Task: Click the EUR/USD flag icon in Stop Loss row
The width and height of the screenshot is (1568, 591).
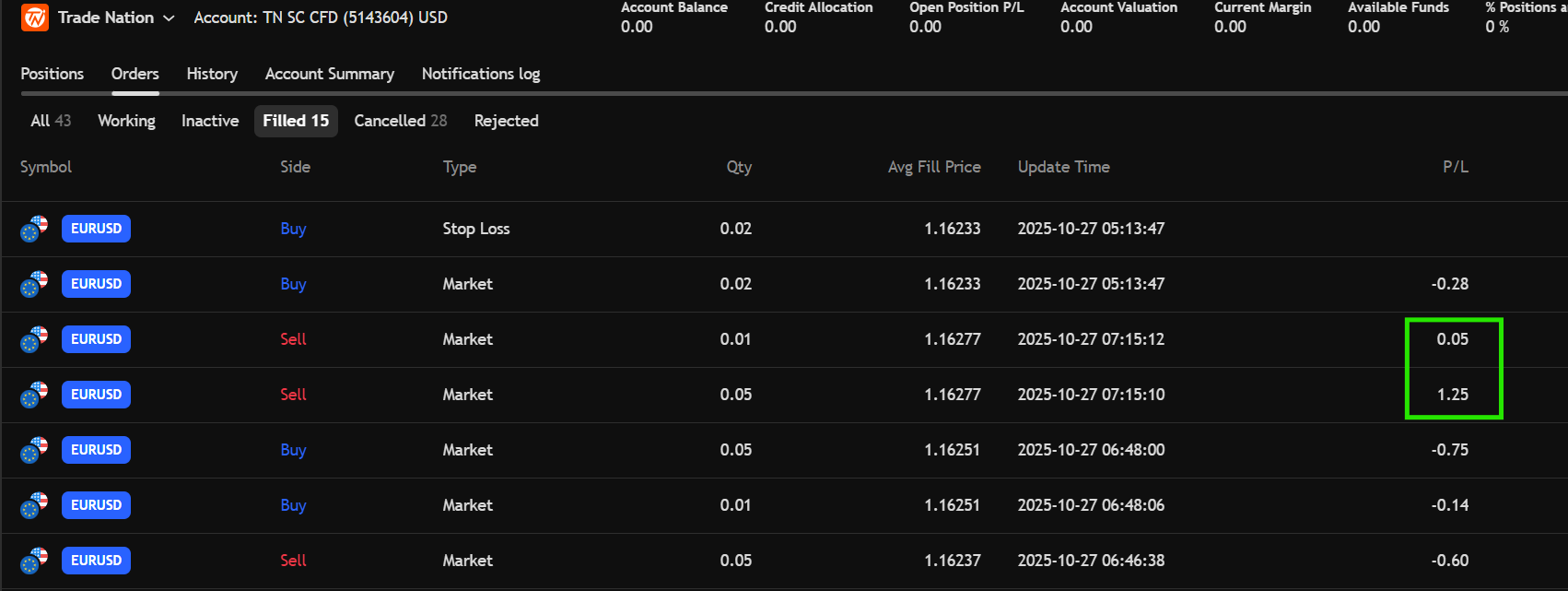Action: click(x=34, y=229)
